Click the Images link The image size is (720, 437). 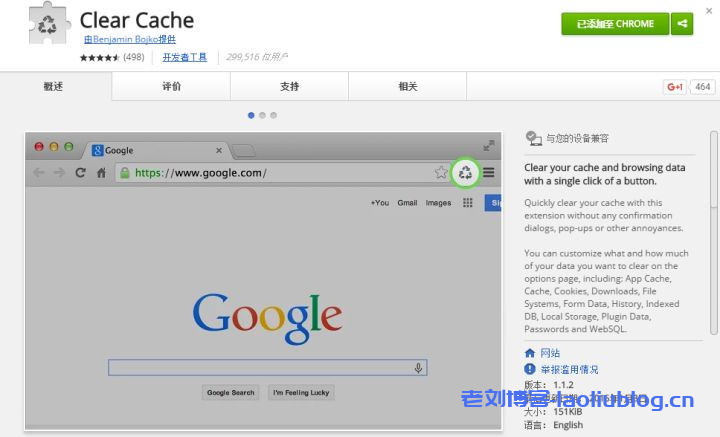(438, 203)
